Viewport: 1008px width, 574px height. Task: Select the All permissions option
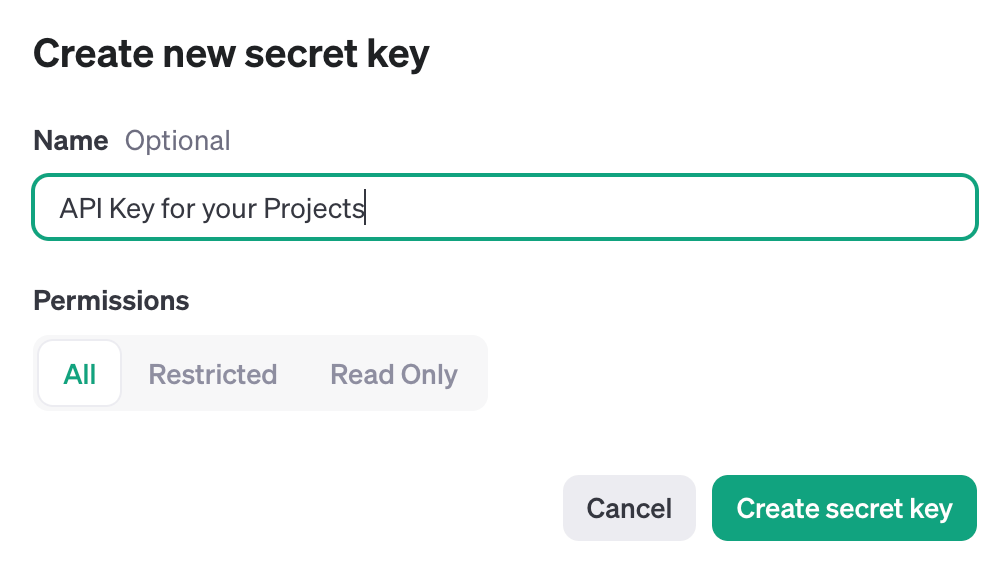coord(80,374)
